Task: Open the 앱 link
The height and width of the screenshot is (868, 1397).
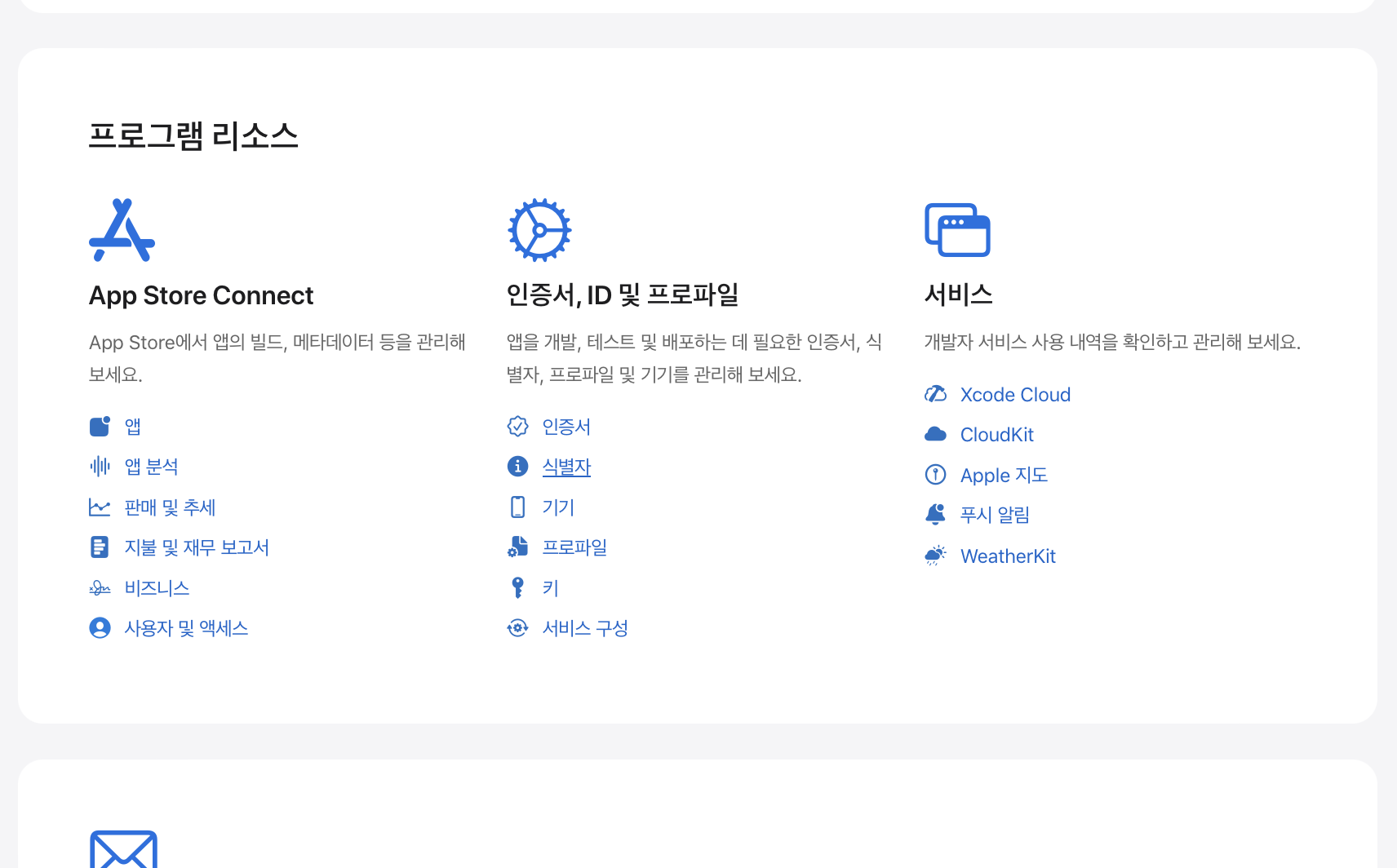Action: tap(132, 426)
